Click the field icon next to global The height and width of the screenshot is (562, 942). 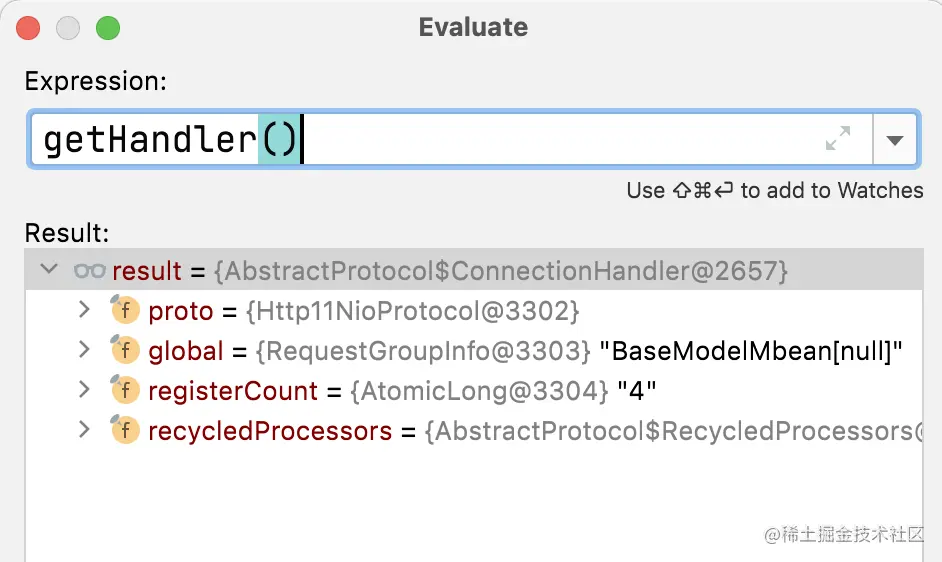125,350
